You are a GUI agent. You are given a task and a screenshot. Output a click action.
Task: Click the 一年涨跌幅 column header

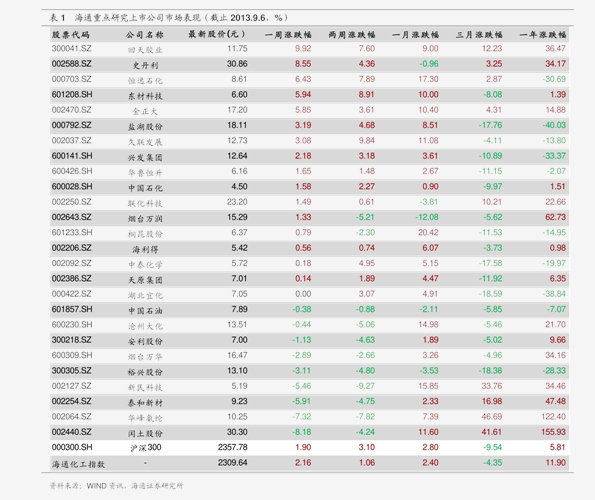click(x=543, y=35)
